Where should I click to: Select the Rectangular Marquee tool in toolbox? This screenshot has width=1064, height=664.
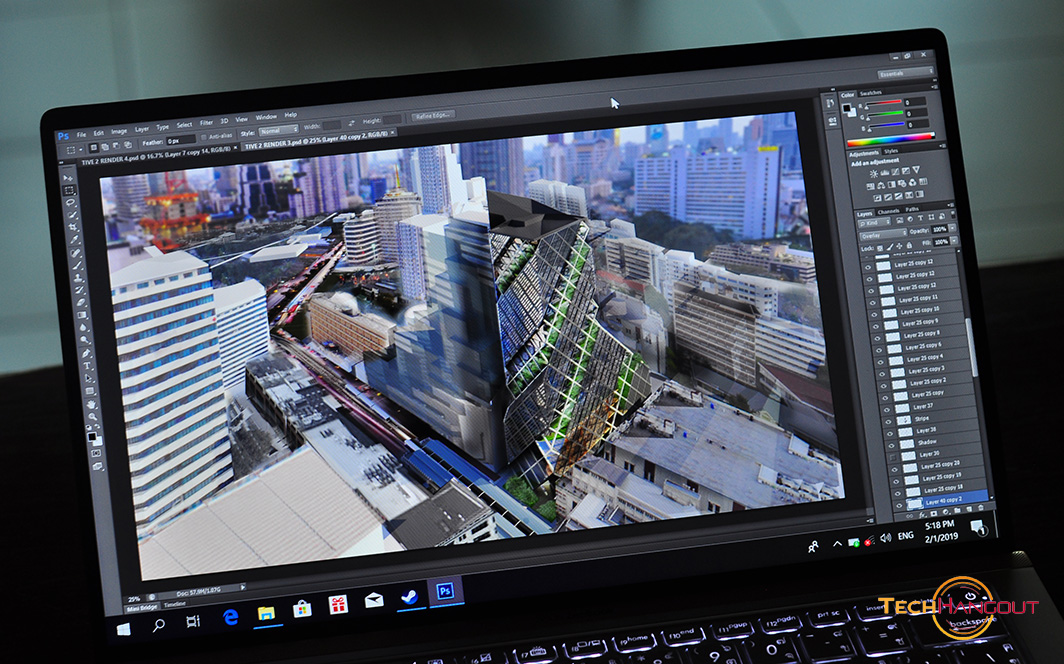69,191
